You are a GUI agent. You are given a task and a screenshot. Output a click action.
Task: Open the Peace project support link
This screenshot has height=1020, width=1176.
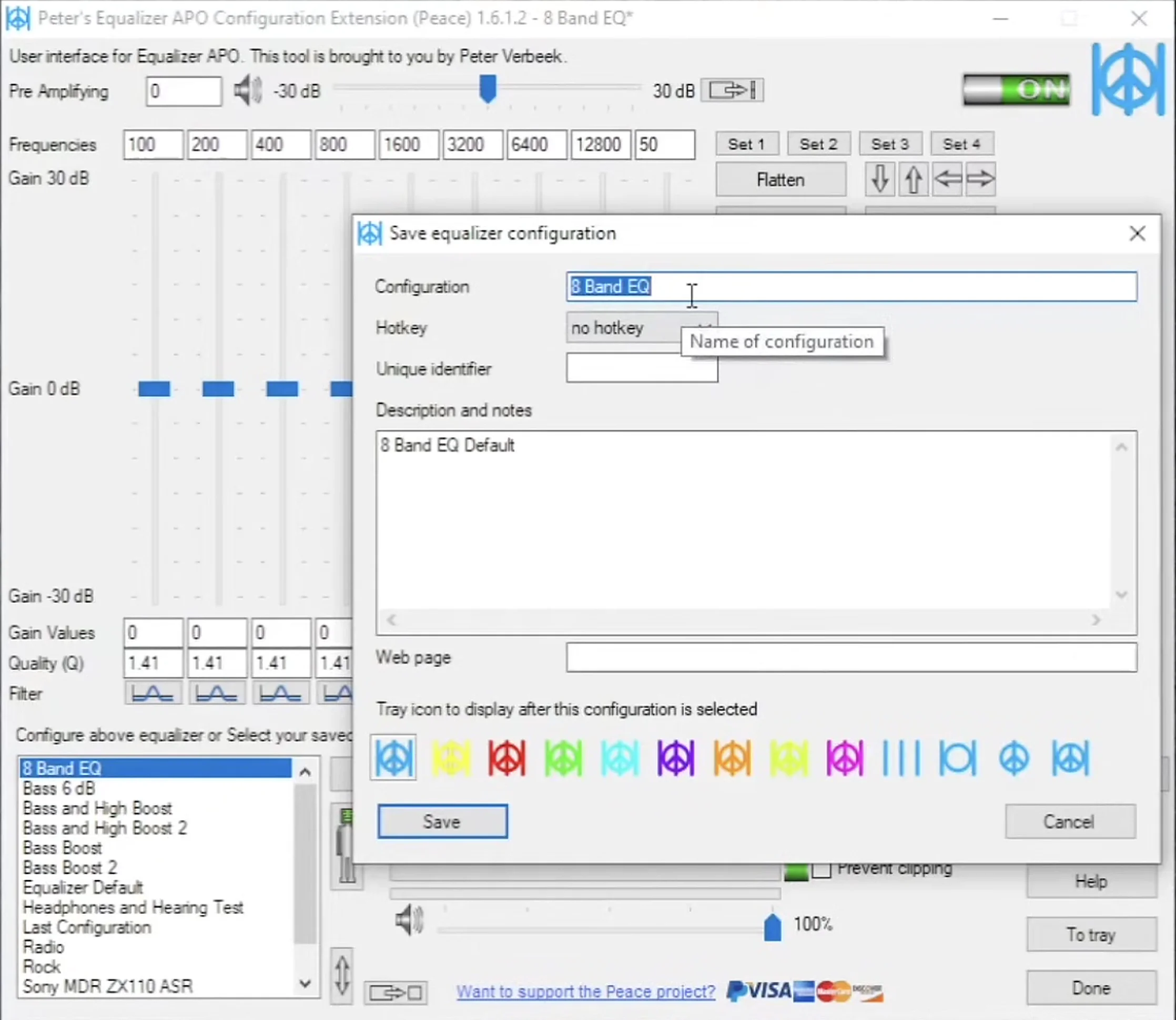(585, 992)
